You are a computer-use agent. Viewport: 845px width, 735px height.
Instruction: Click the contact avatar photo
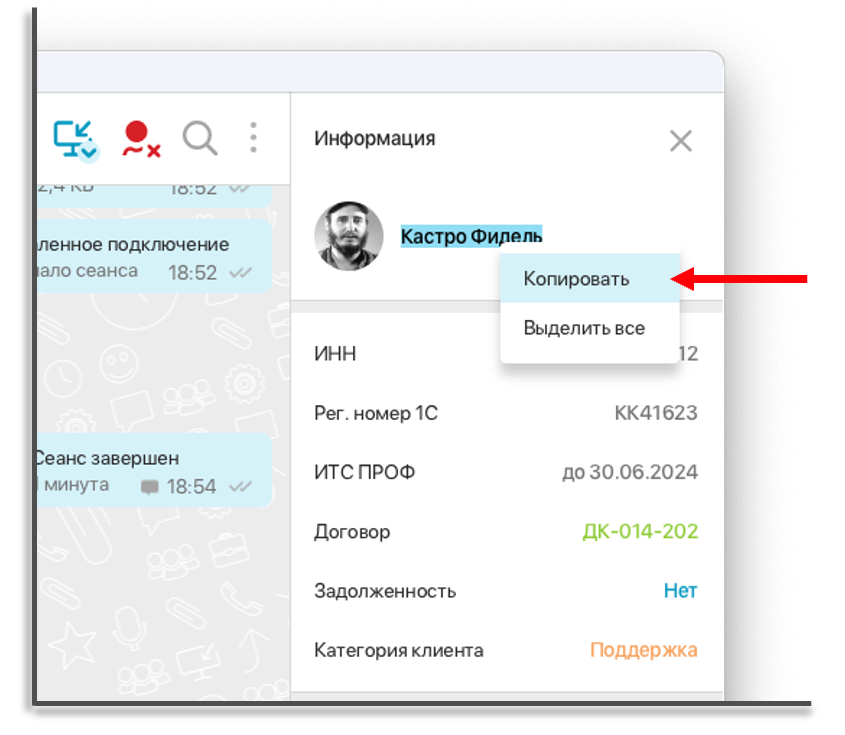[349, 236]
